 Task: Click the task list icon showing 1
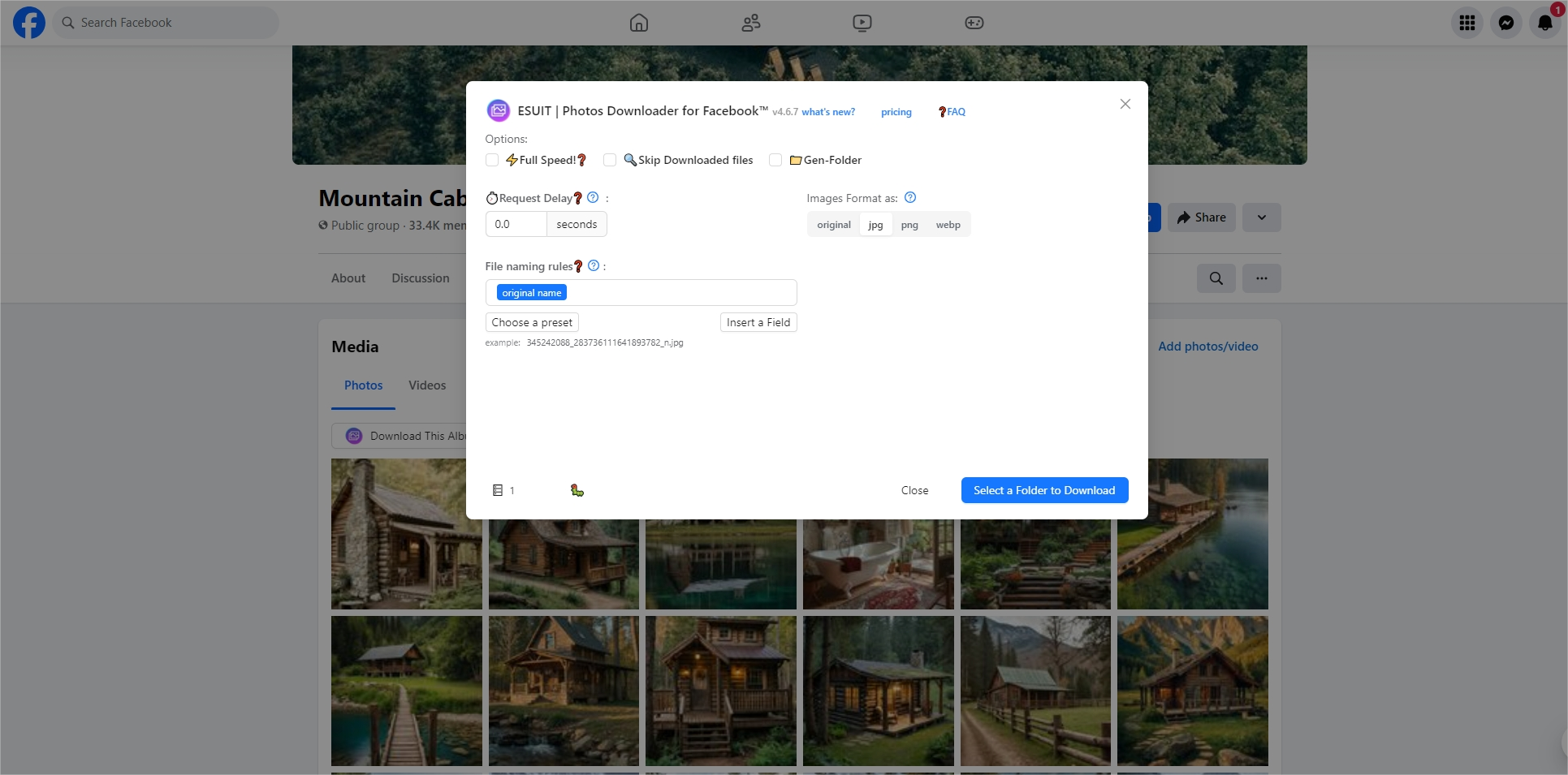503,490
